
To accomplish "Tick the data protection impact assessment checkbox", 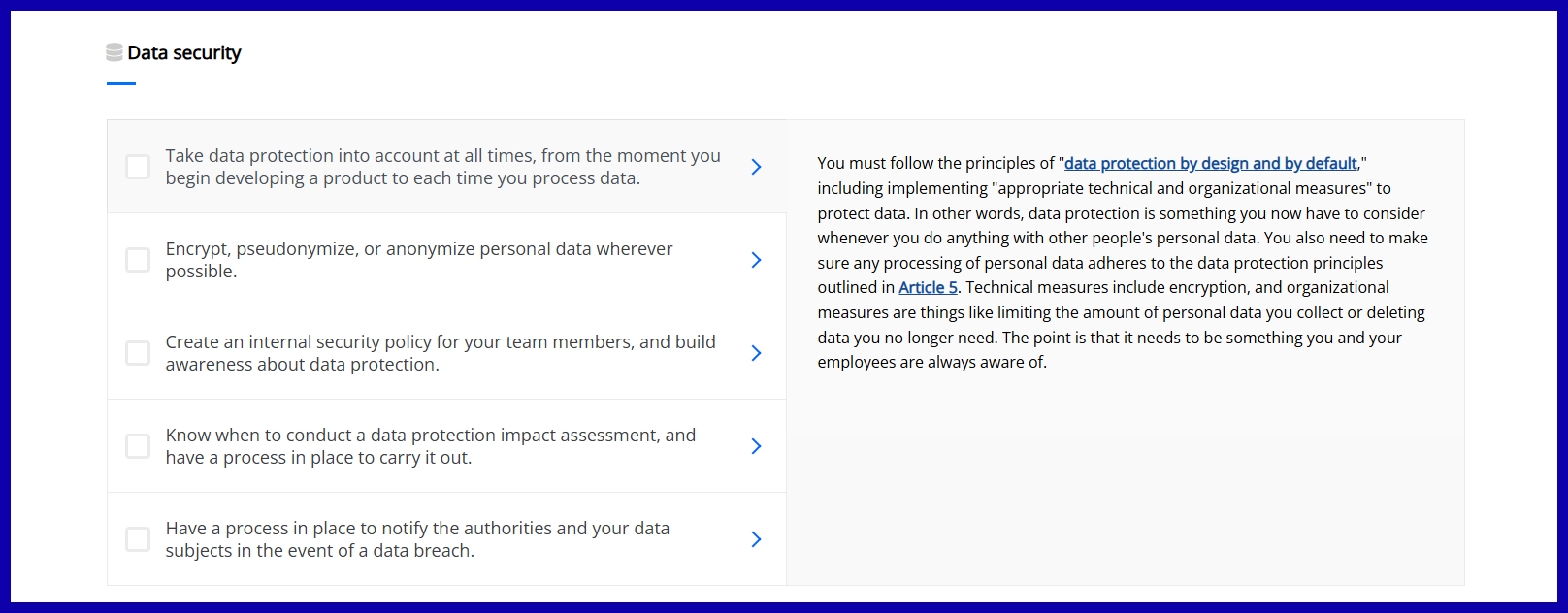I will [x=138, y=446].
